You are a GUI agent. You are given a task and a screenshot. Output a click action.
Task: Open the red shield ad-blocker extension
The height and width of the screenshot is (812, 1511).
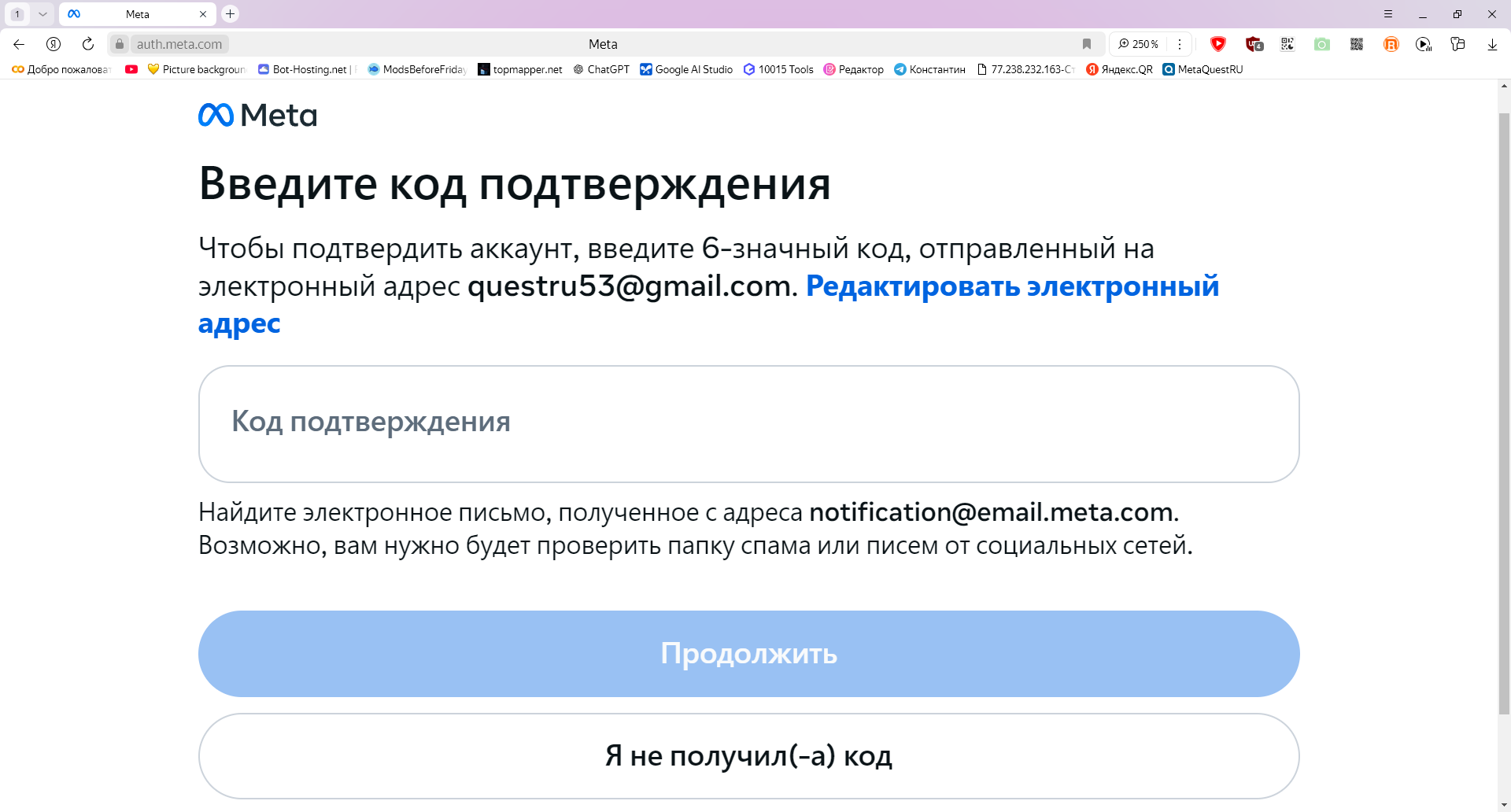[1219, 44]
